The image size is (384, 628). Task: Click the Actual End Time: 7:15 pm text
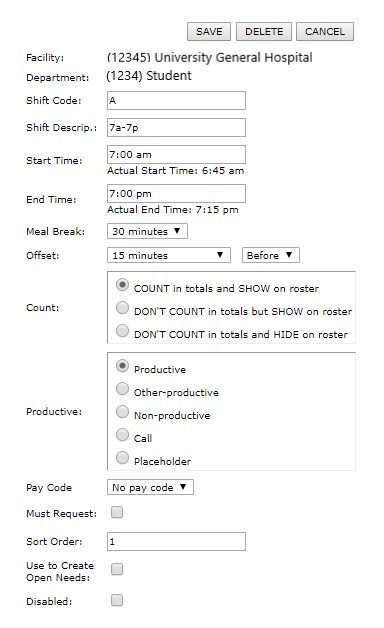173,209
